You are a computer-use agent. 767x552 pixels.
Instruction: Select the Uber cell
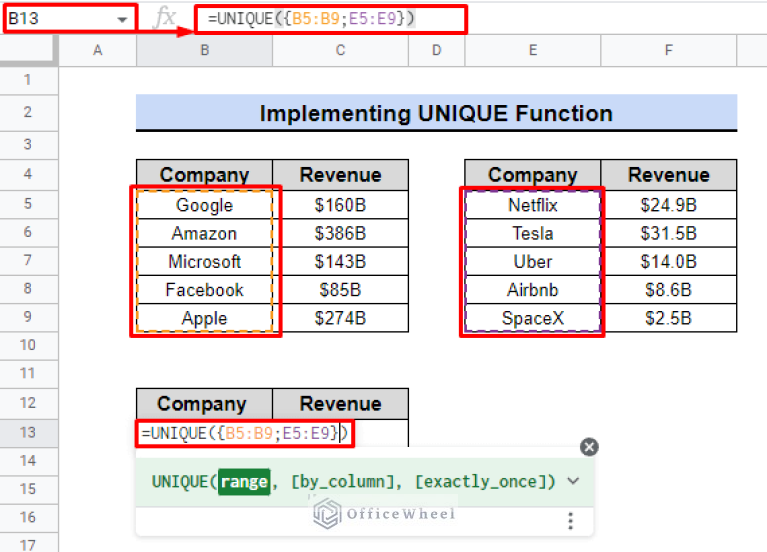click(533, 261)
